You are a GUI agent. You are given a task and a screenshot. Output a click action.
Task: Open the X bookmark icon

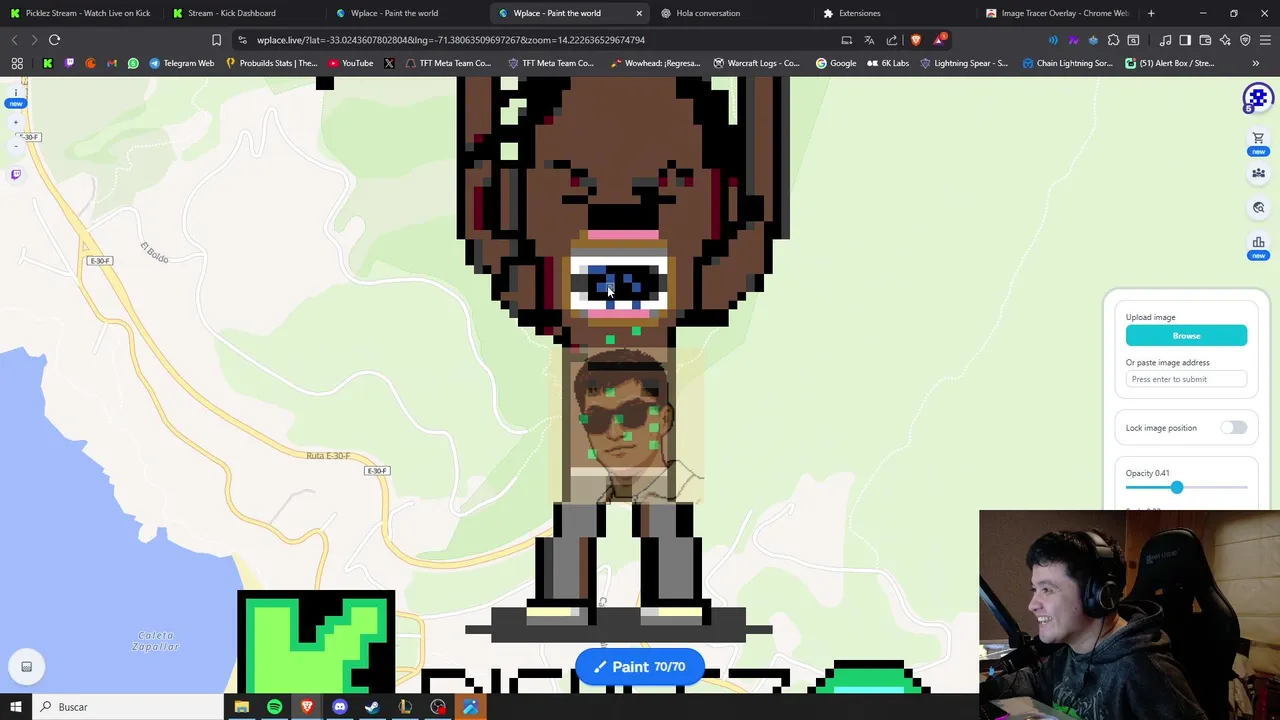pos(389,63)
